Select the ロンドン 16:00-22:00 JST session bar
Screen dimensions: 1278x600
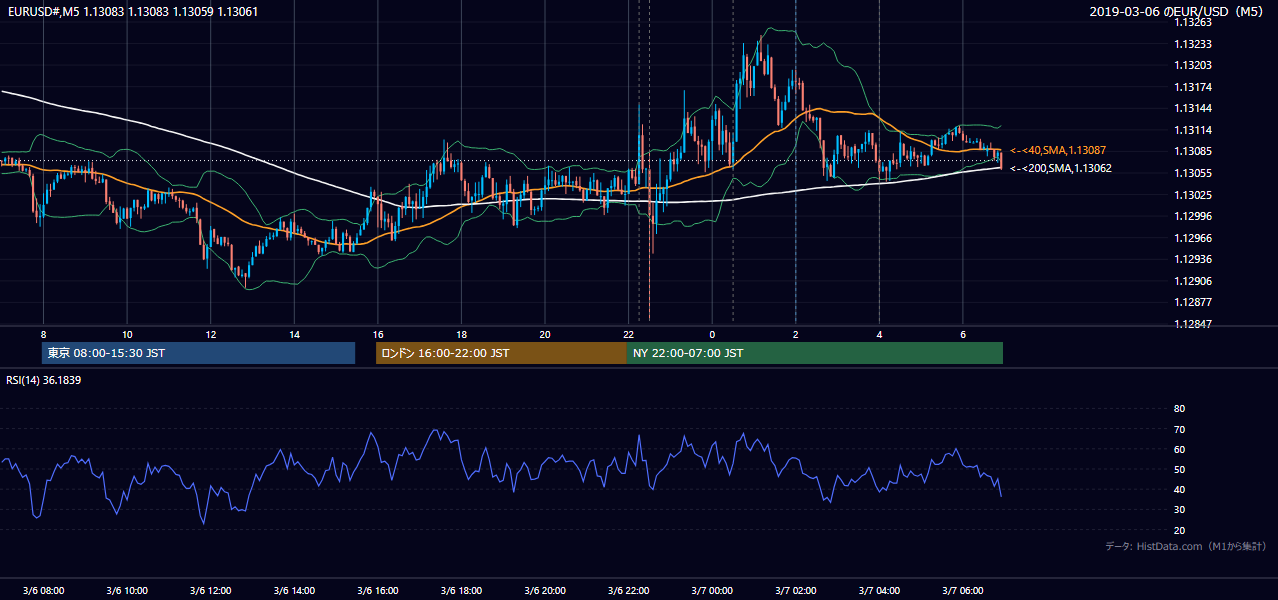(501, 353)
